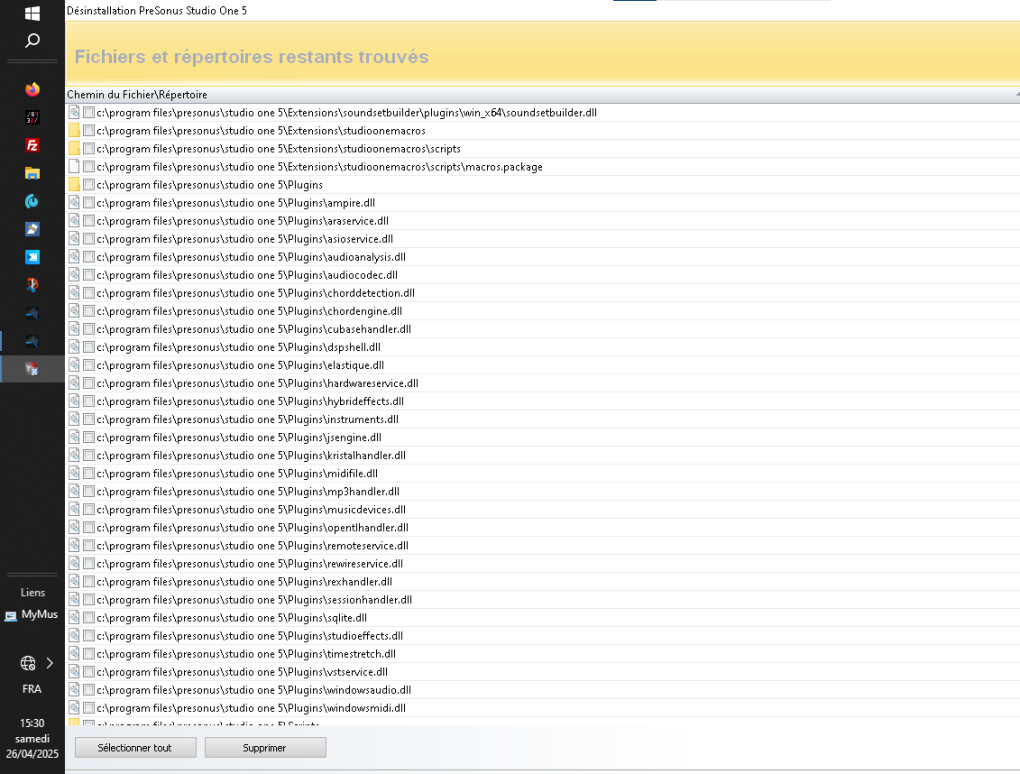1020x774 pixels.
Task: Check the box for rewireservice.dll
Action: [88, 563]
